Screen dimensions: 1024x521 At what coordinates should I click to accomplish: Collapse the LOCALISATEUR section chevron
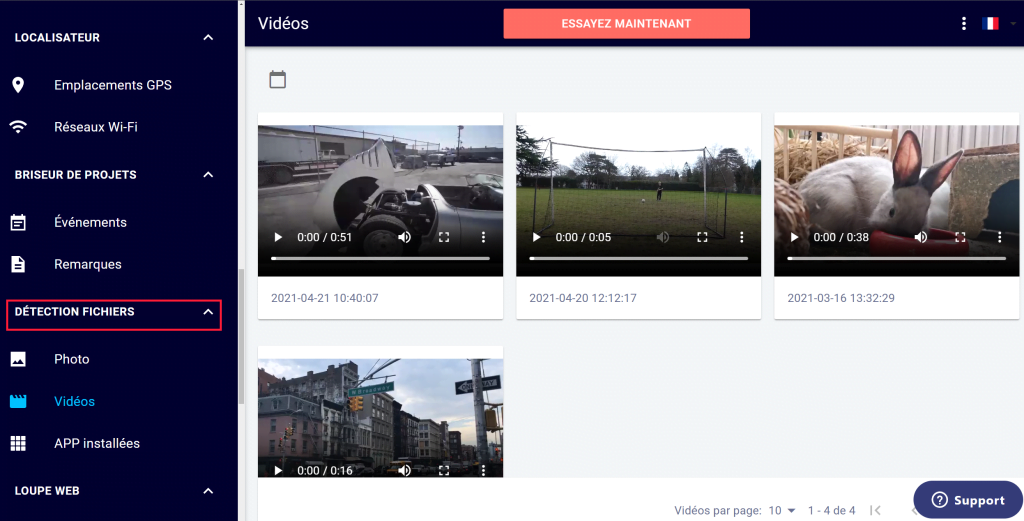pos(208,38)
